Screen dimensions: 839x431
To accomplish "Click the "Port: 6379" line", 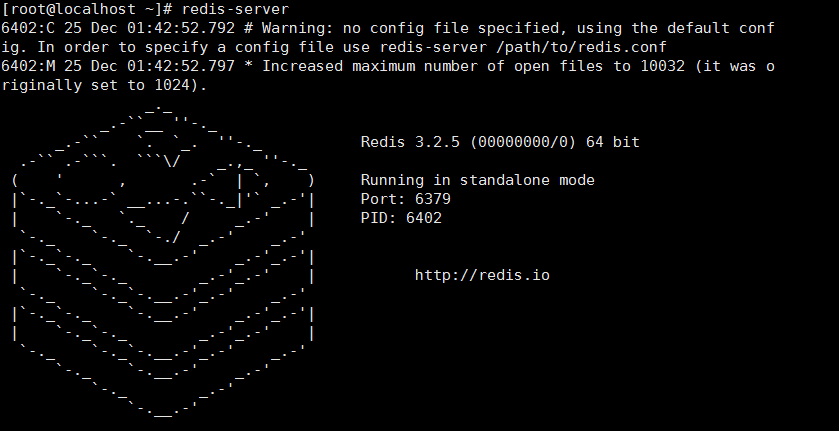I will [406, 199].
